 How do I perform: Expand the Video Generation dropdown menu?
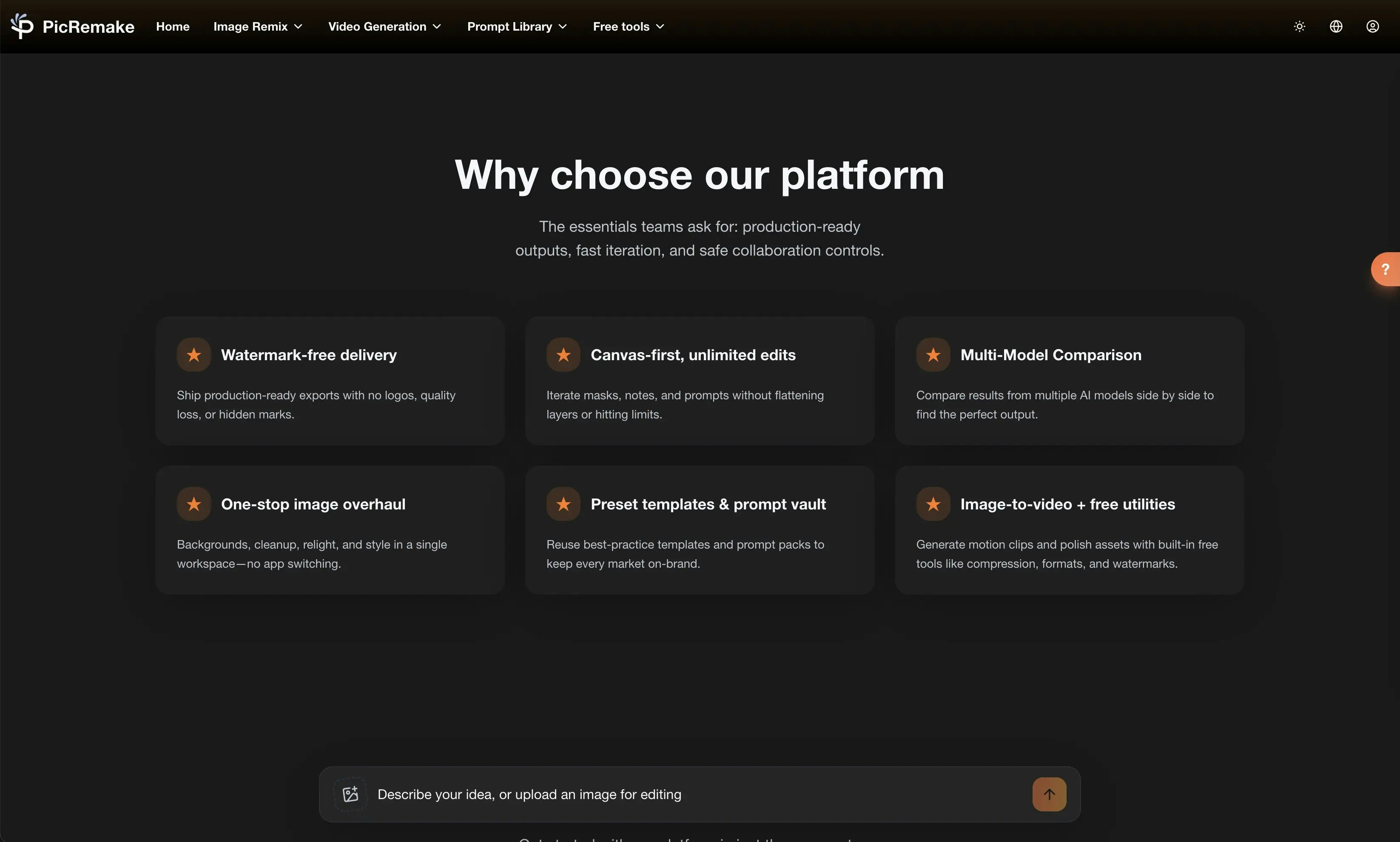(x=384, y=27)
